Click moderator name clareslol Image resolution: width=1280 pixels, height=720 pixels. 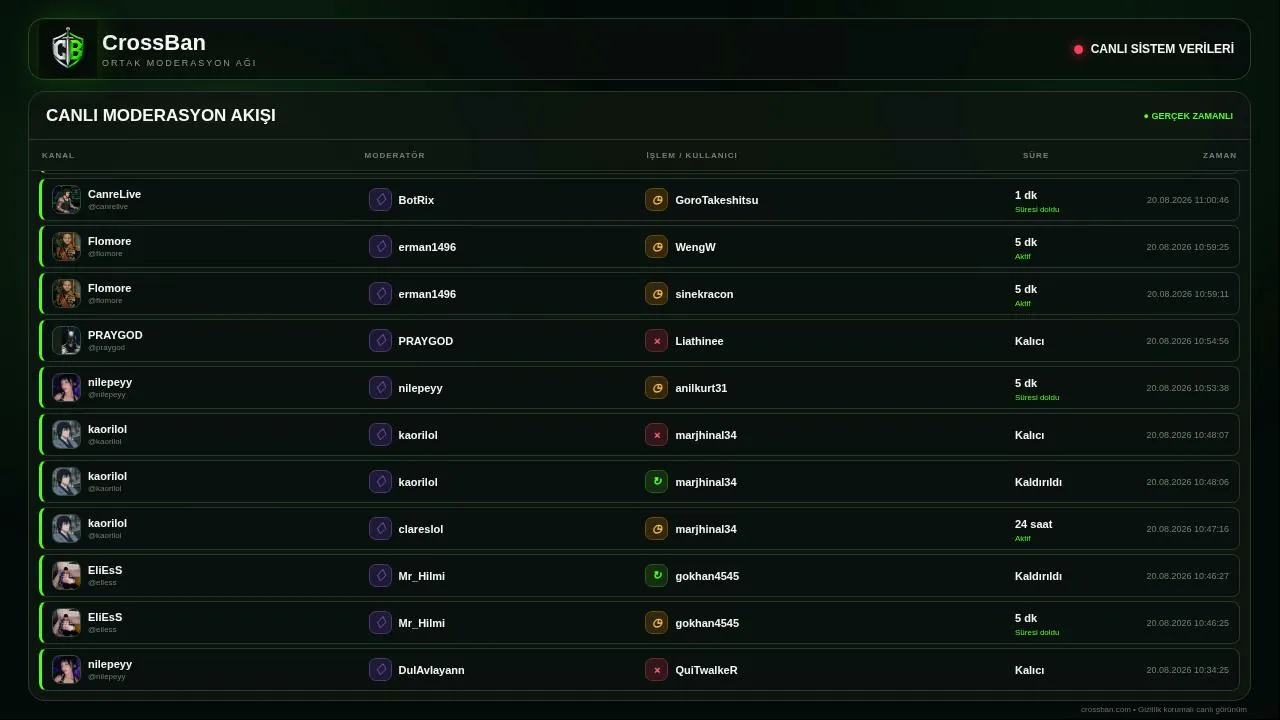pos(421,529)
